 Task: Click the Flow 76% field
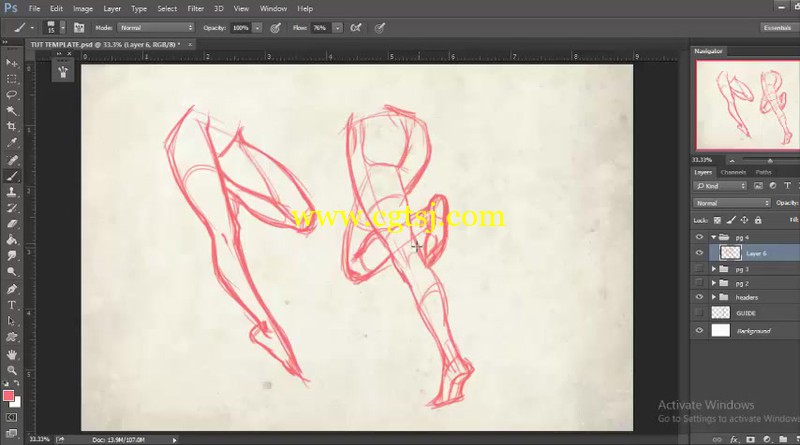coord(320,28)
